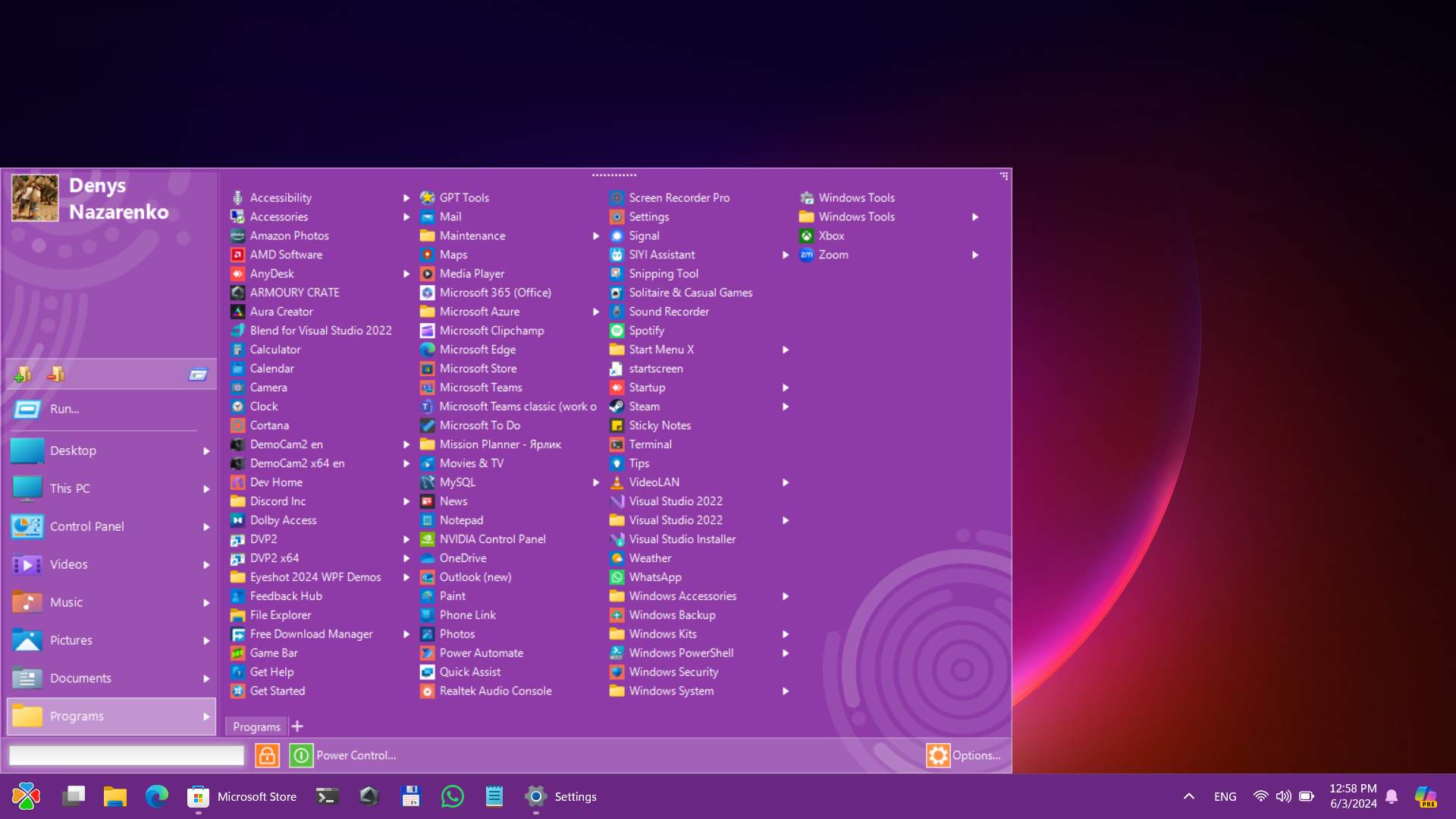Launch the Calculator app
The width and height of the screenshot is (1456, 819).
266,350
